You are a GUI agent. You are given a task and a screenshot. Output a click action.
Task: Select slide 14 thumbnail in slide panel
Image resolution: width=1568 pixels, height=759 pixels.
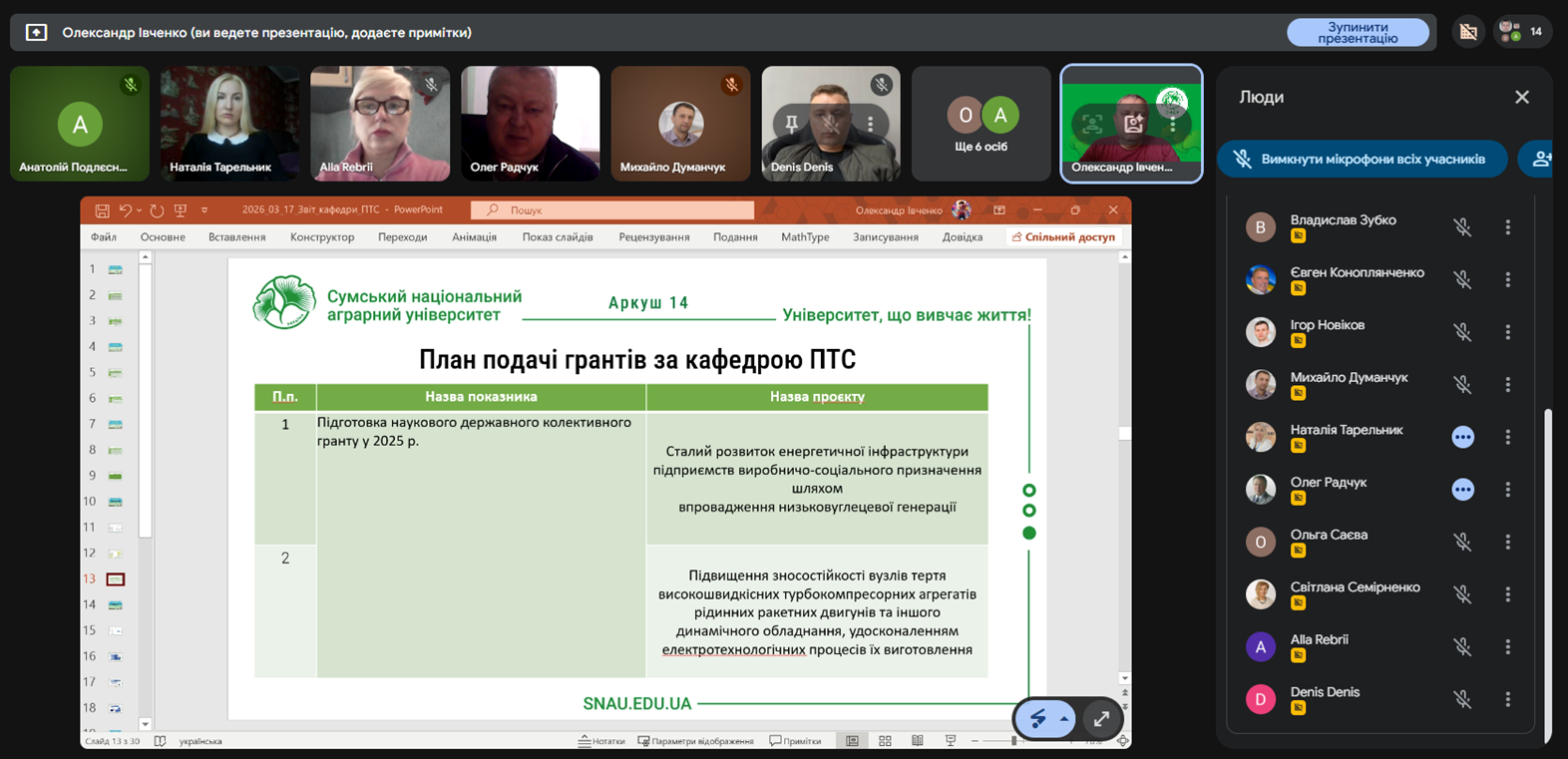(x=116, y=605)
